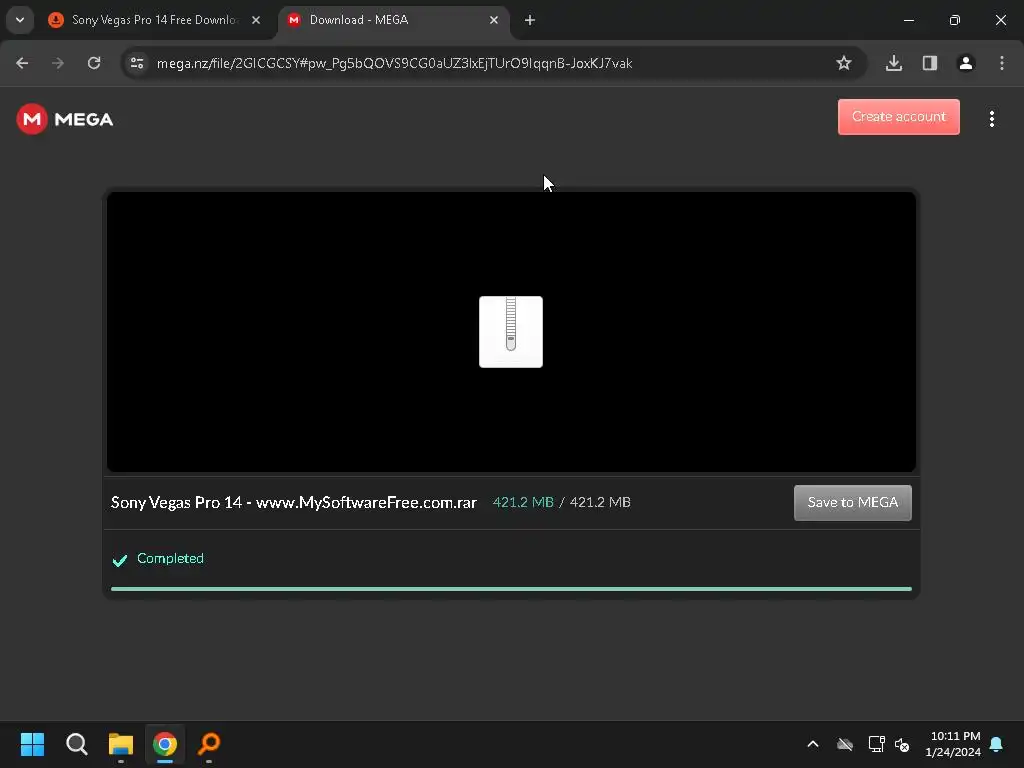Screen dimensions: 1024x768
Task: Click Save to MEGA button
Action: [x=852, y=502]
